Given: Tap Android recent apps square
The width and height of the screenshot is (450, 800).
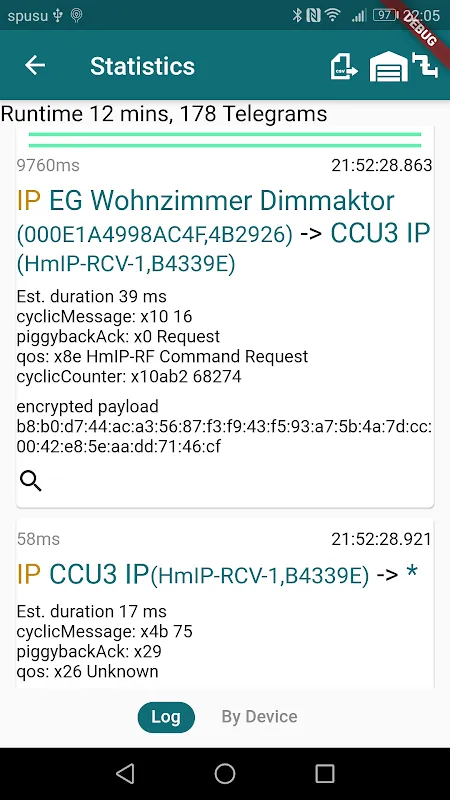Looking at the screenshot, I should pyautogui.click(x=324, y=773).
